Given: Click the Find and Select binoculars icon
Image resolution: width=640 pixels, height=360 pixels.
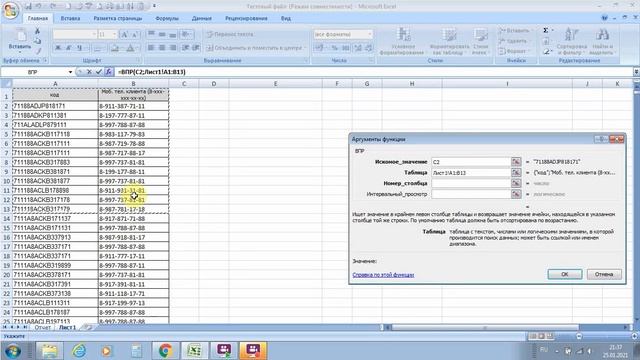Looking at the screenshot, I should pos(602,35).
